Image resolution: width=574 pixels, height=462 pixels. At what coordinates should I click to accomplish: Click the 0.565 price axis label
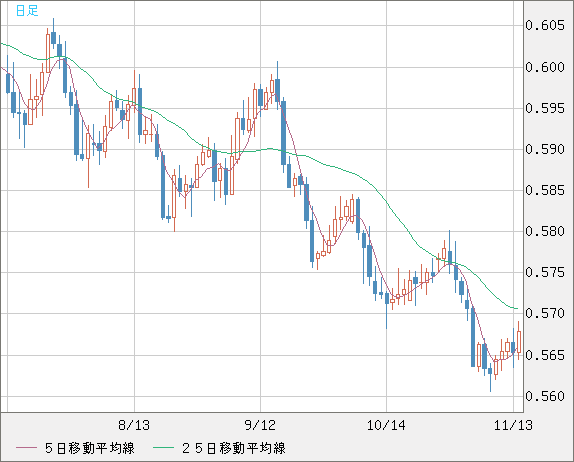point(545,355)
